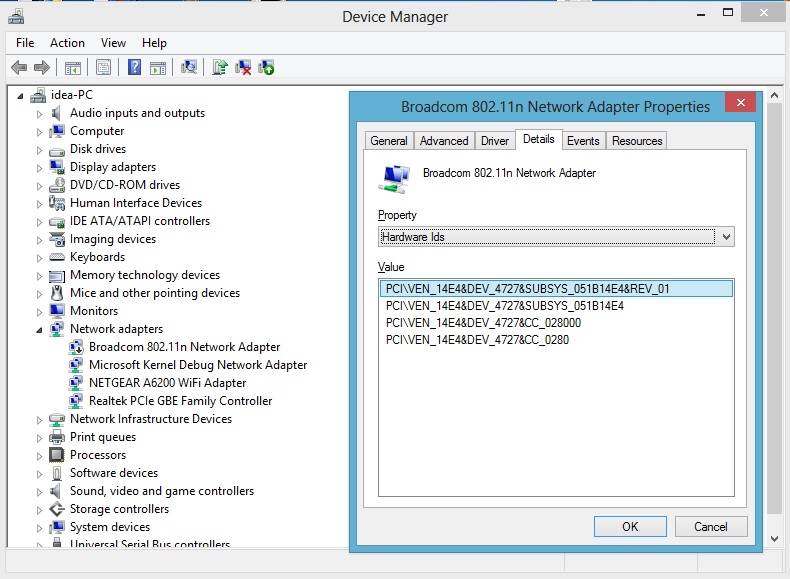Screen dimensions: 790x579
Task: Click the Imaging devices camera icon
Action: point(57,239)
